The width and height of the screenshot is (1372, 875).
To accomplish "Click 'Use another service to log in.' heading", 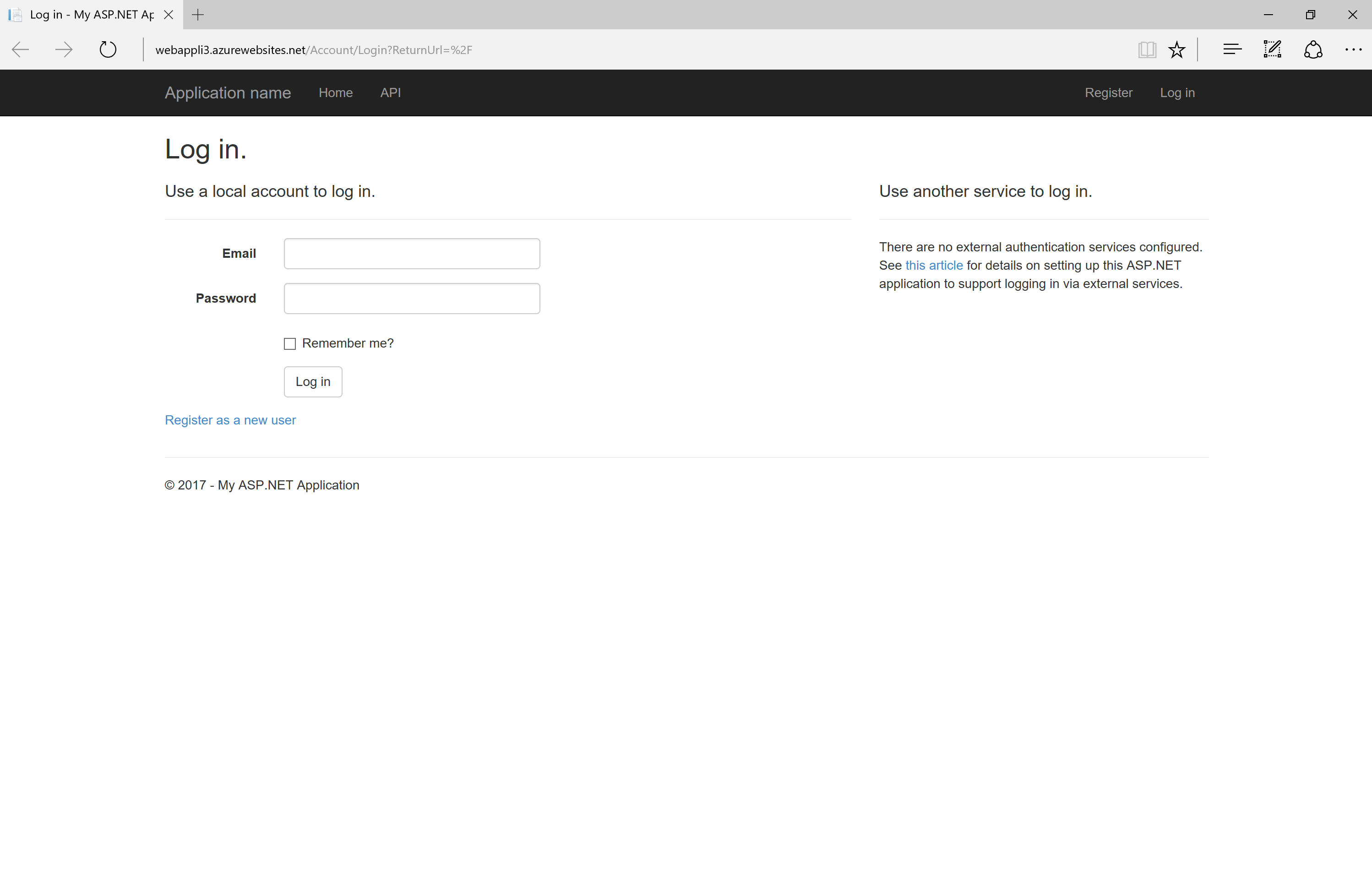I will point(985,191).
